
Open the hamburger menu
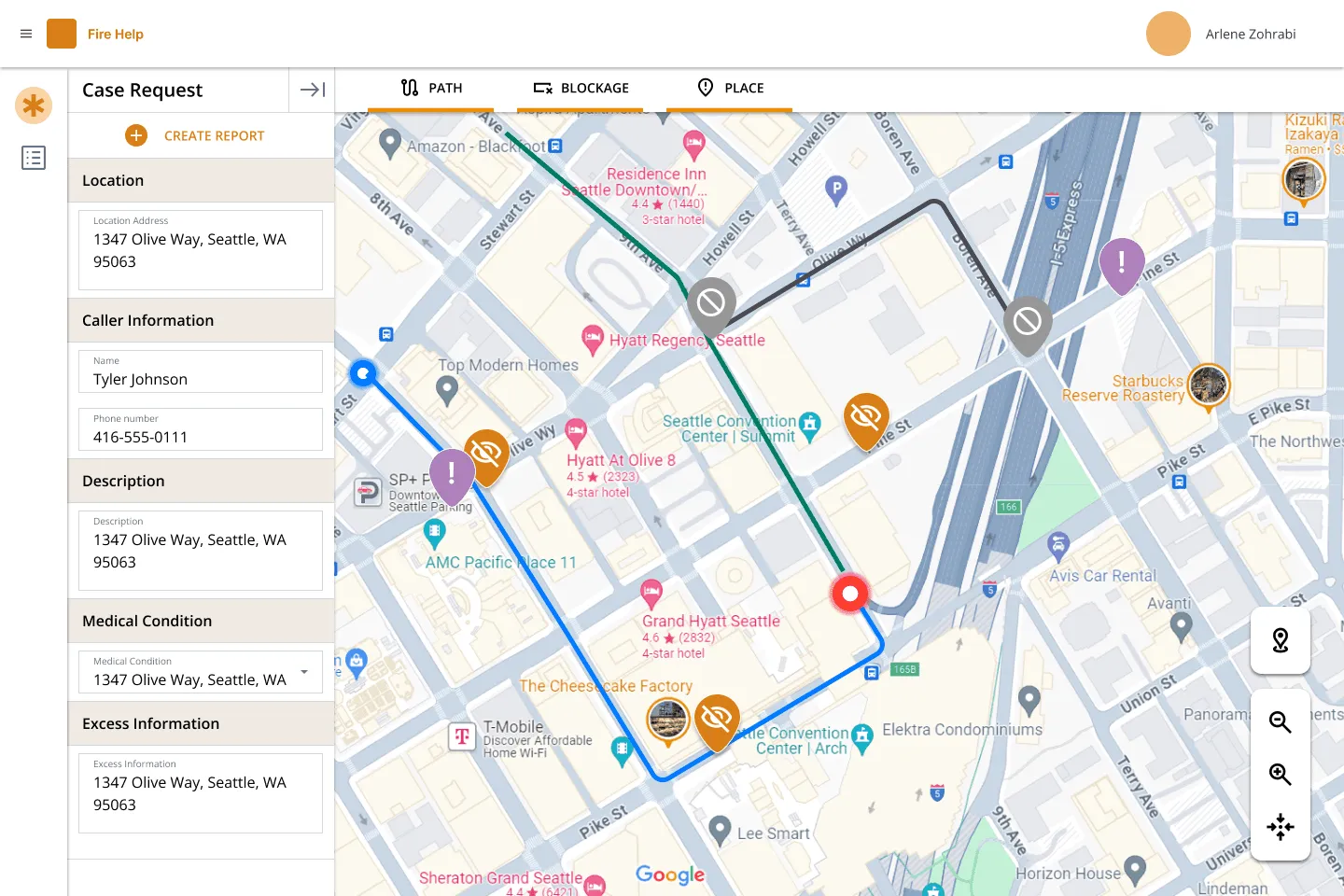[26, 34]
